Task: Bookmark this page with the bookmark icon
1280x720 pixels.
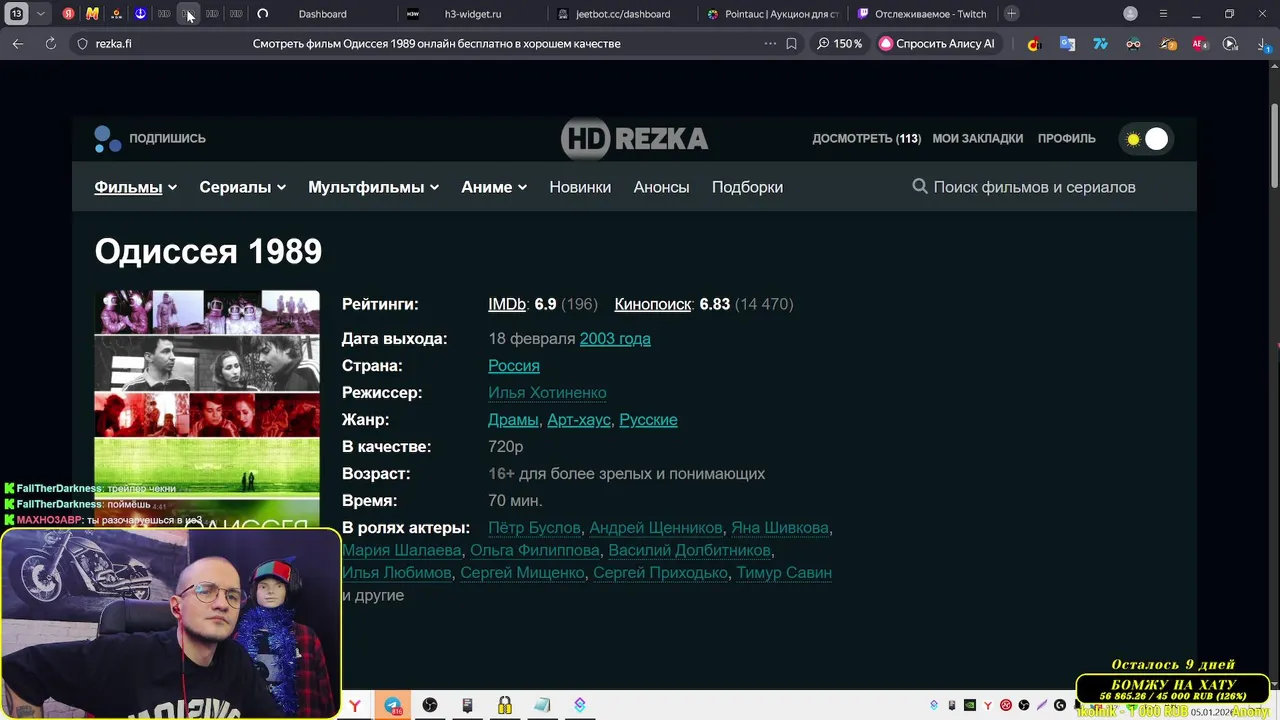Action: 791,44
